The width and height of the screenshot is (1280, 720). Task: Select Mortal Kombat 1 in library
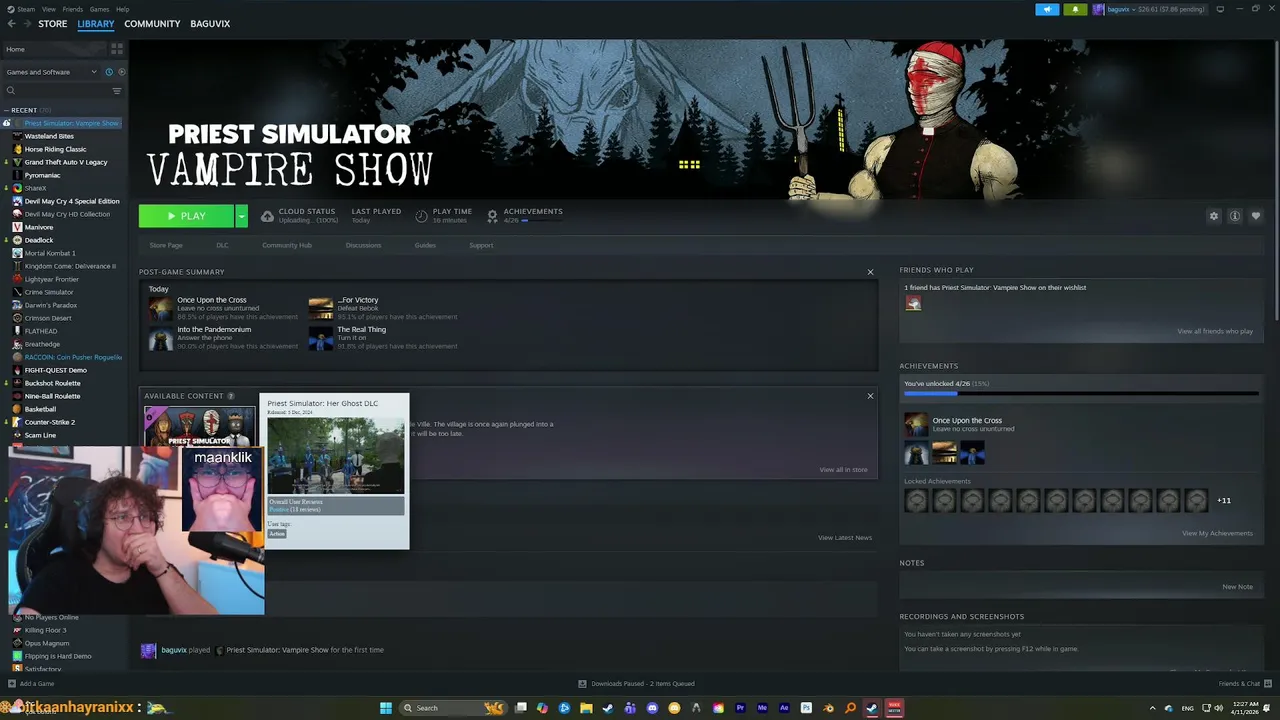50,253
